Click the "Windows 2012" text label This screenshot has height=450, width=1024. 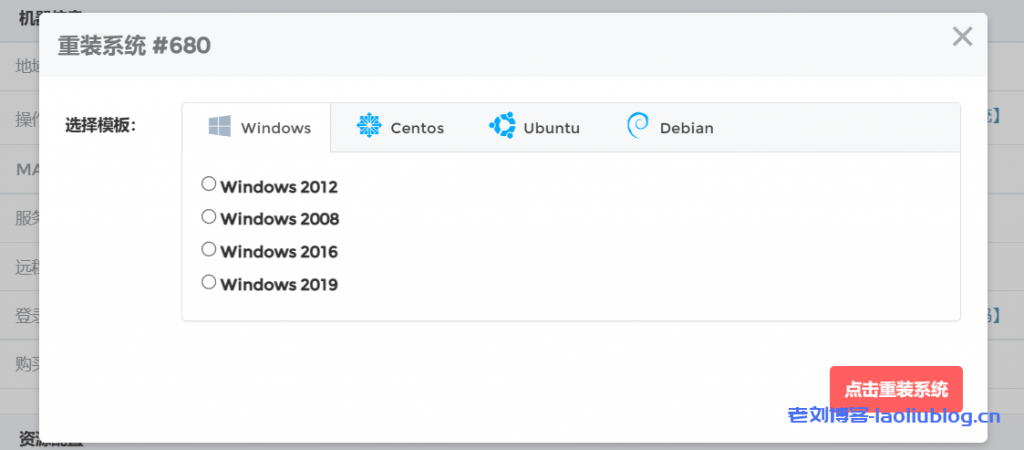[x=279, y=187]
